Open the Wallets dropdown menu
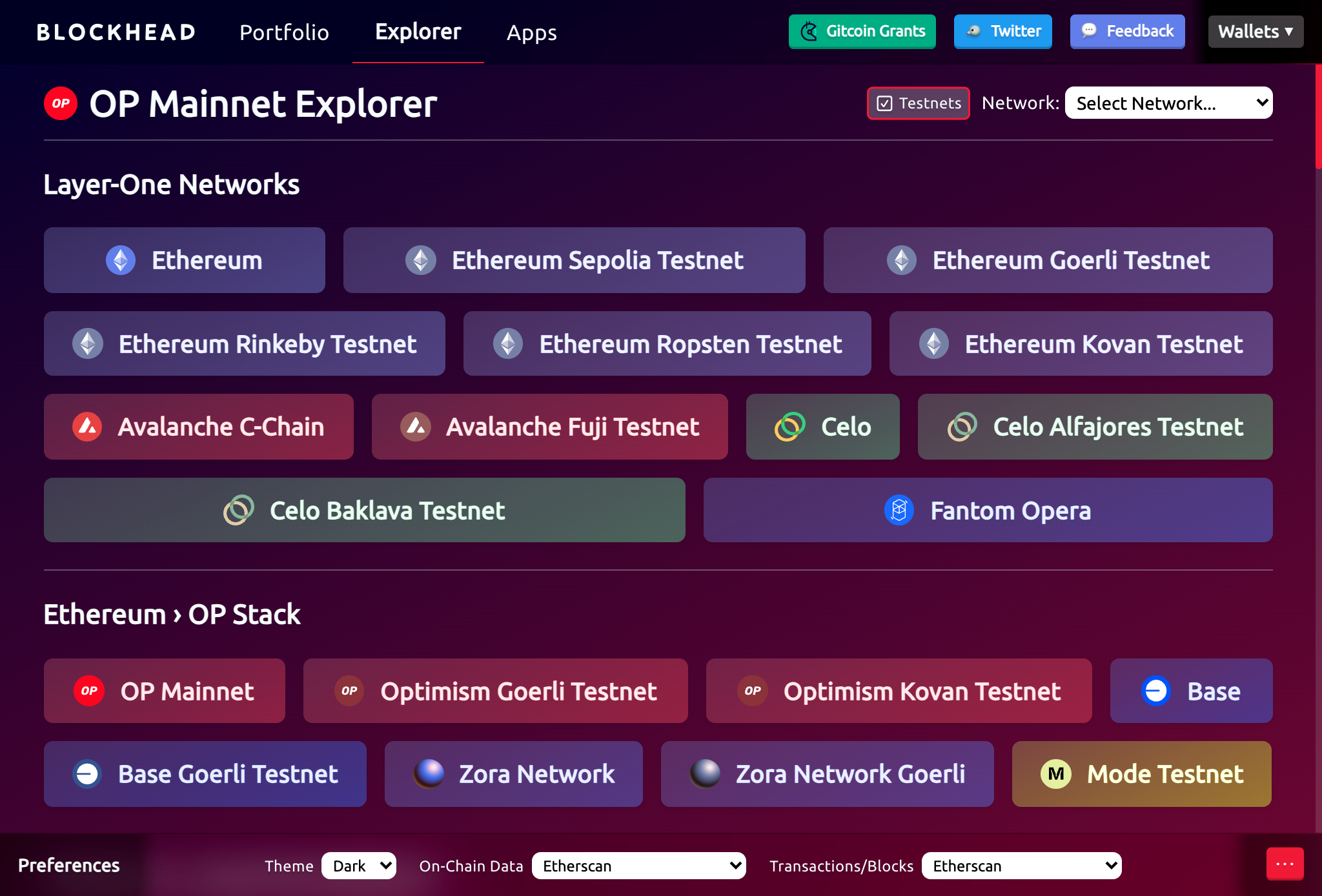 [x=1256, y=31]
